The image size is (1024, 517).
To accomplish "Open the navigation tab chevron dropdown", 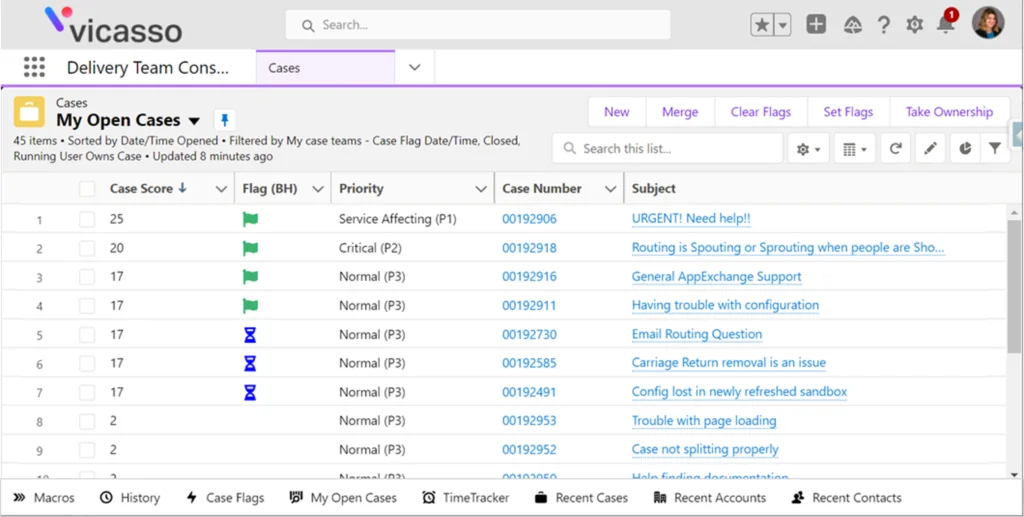I will click(x=415, y=67).
